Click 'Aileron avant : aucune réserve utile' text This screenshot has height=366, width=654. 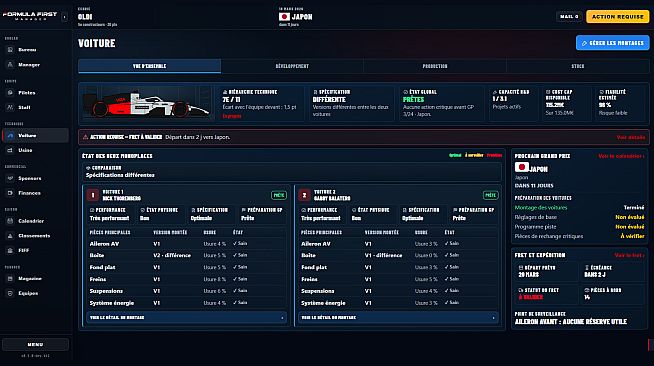571,321
